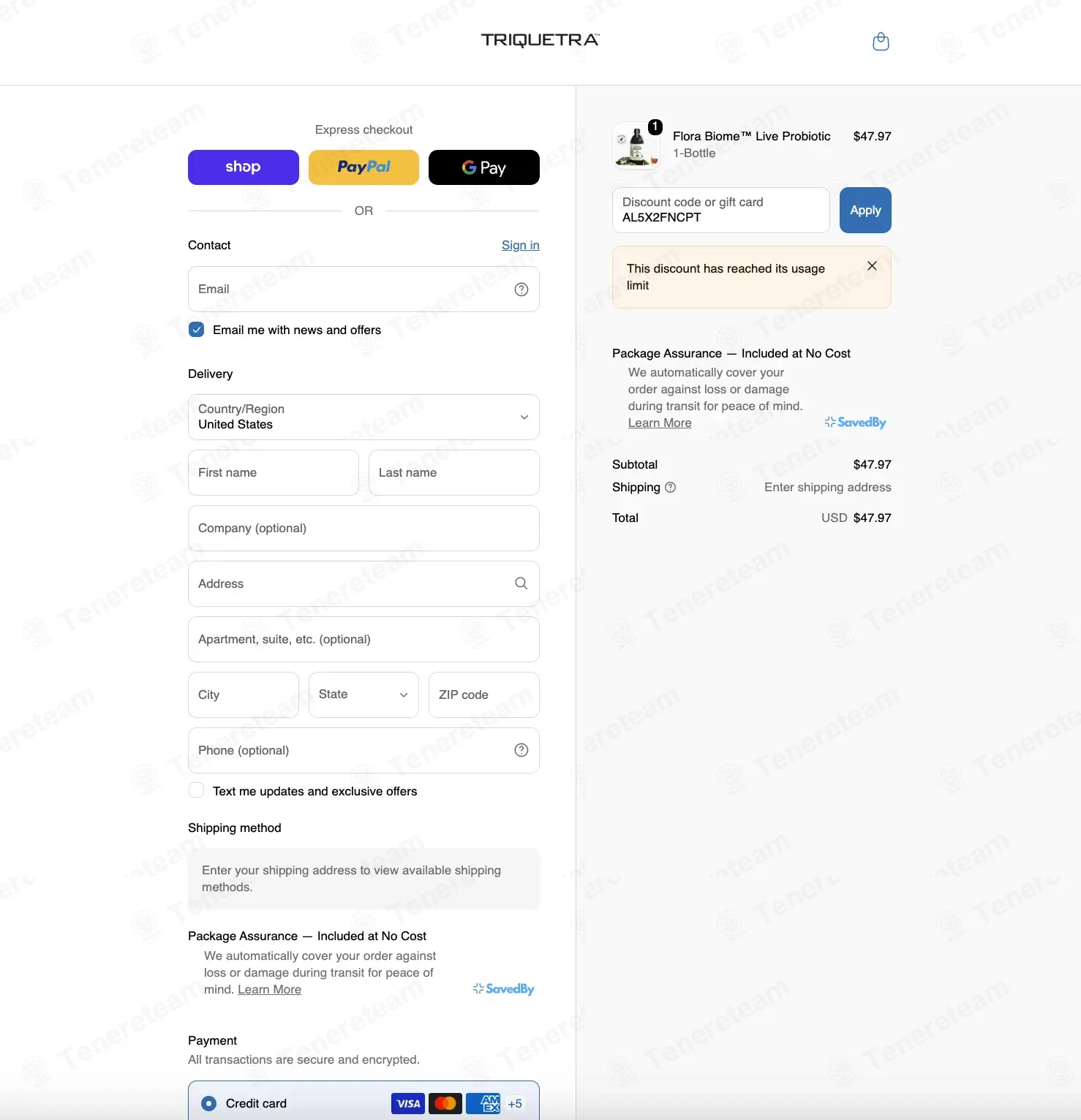This screenshot has height=1120, width=1081.
Task: Click the SavedBy logo in order summary
Action: pos(855,423)
